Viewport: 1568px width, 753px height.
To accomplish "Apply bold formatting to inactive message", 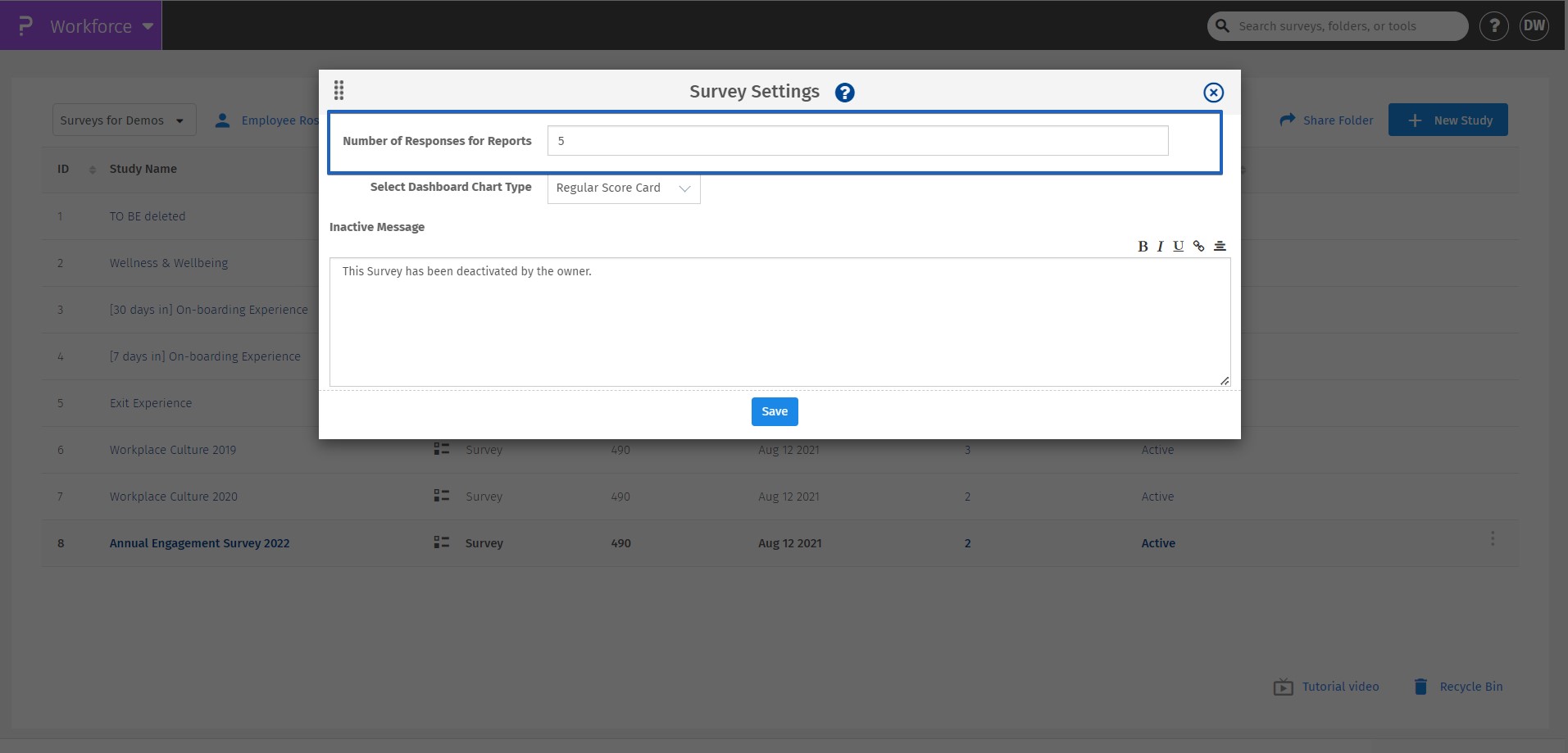I will 1143,246.
